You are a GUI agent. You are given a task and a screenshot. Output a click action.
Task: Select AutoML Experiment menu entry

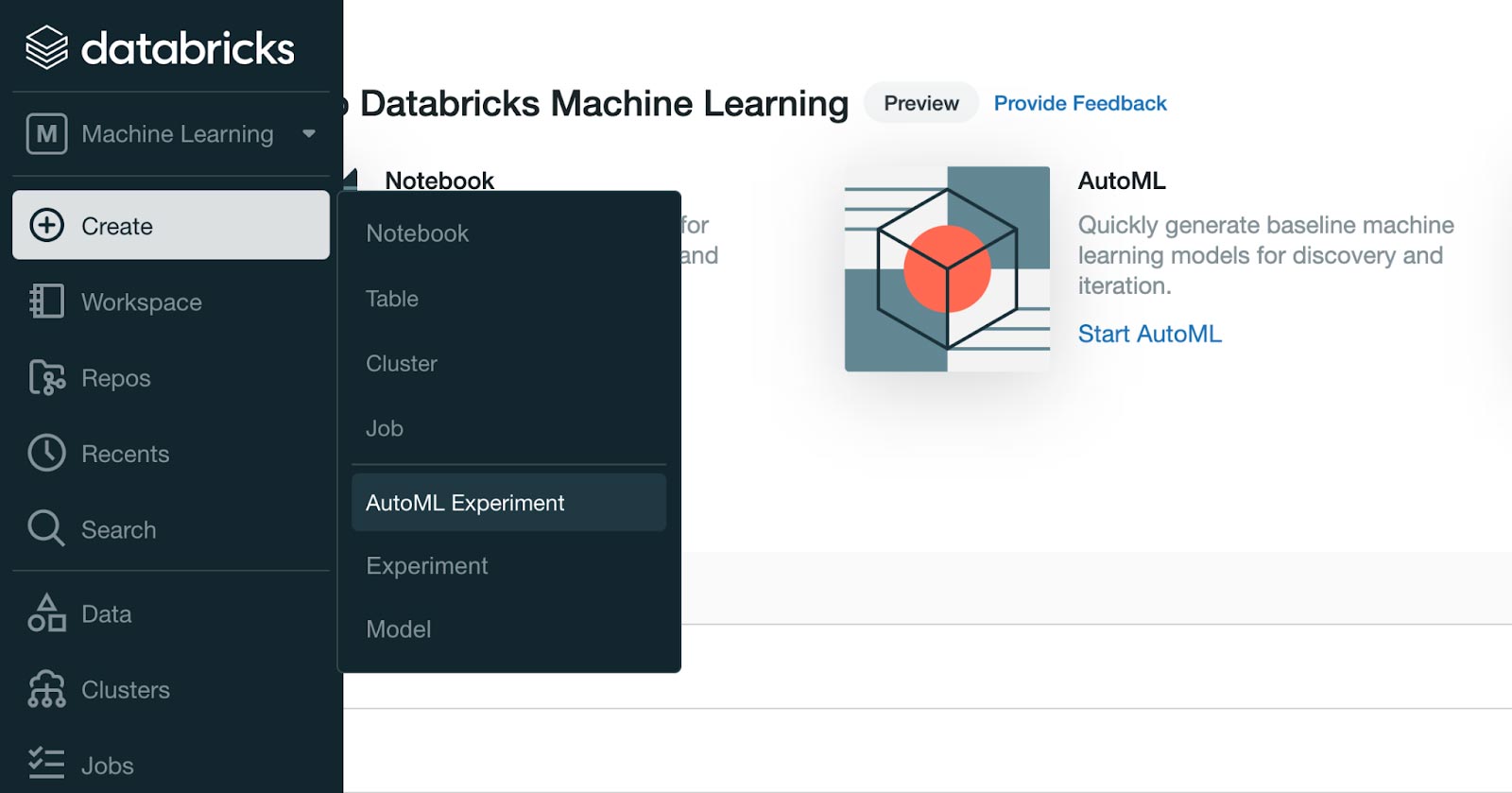pos(465,503)
